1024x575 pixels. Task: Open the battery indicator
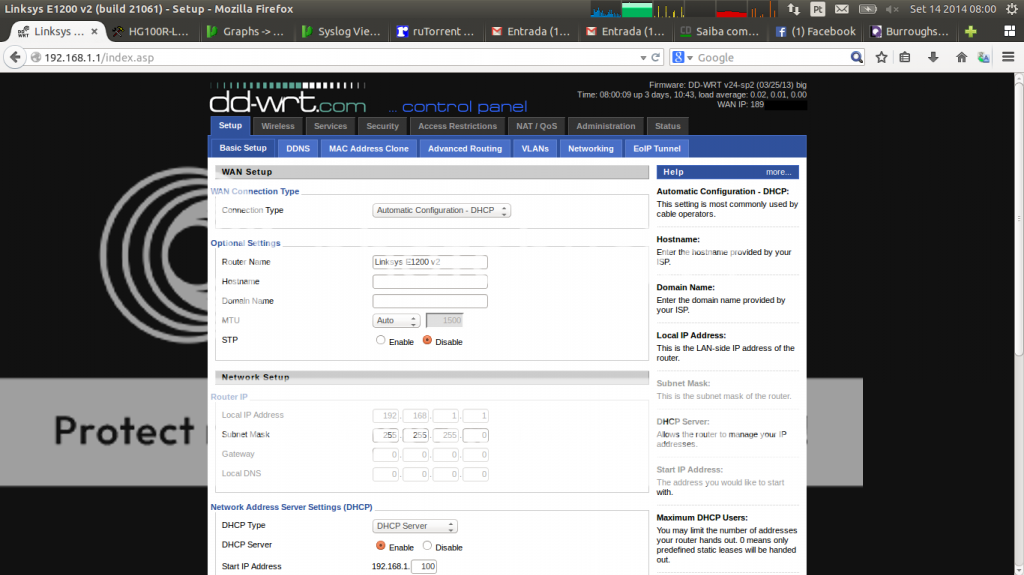[867, 9]
